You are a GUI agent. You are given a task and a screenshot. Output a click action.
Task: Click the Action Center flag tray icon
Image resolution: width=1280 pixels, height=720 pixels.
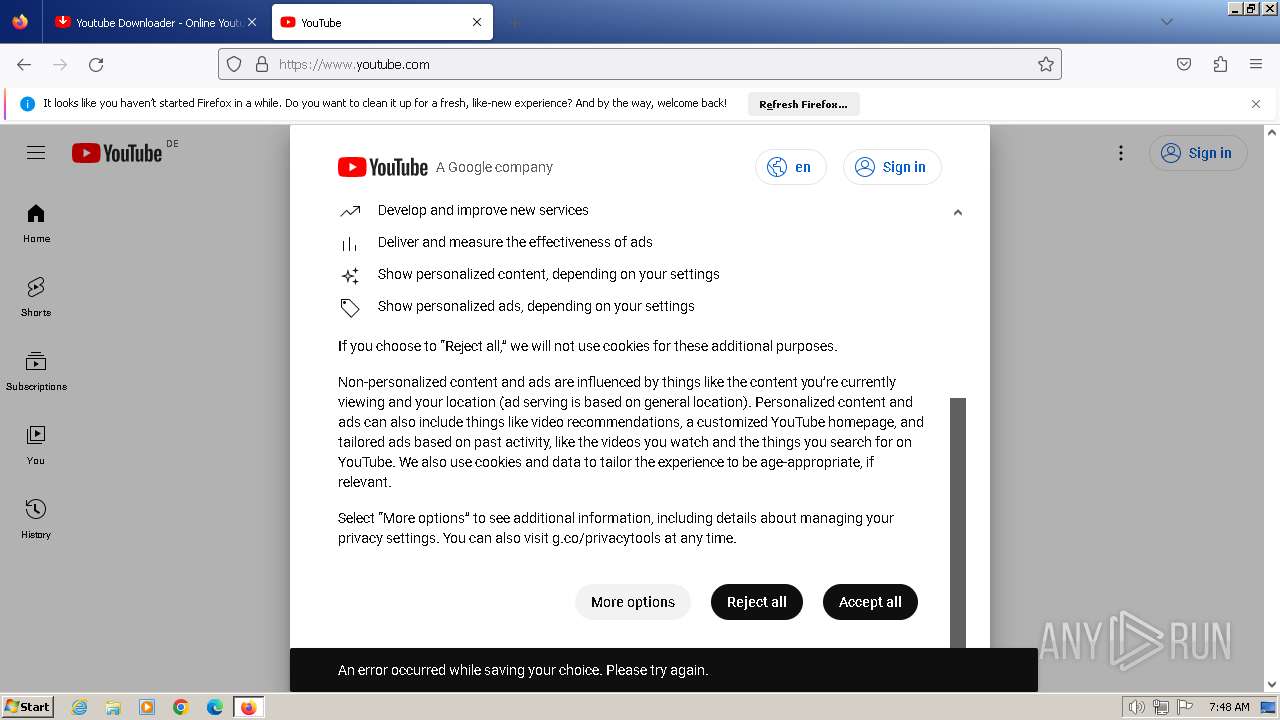coord(1185,707)
